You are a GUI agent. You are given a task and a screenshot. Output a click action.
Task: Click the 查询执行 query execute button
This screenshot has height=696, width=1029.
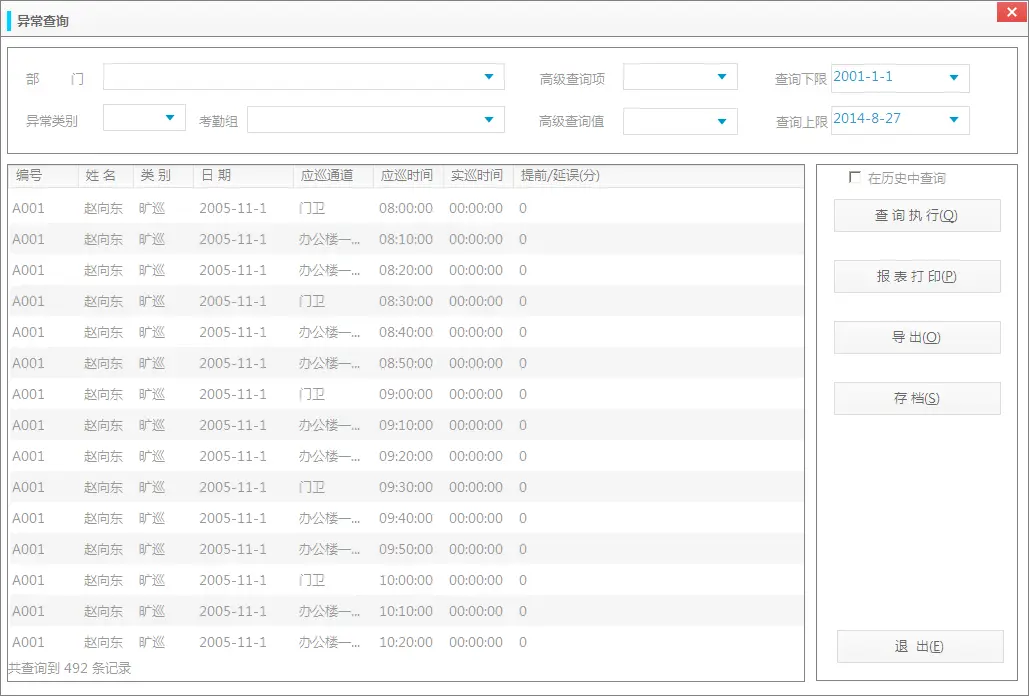click(x=916, y=215)
